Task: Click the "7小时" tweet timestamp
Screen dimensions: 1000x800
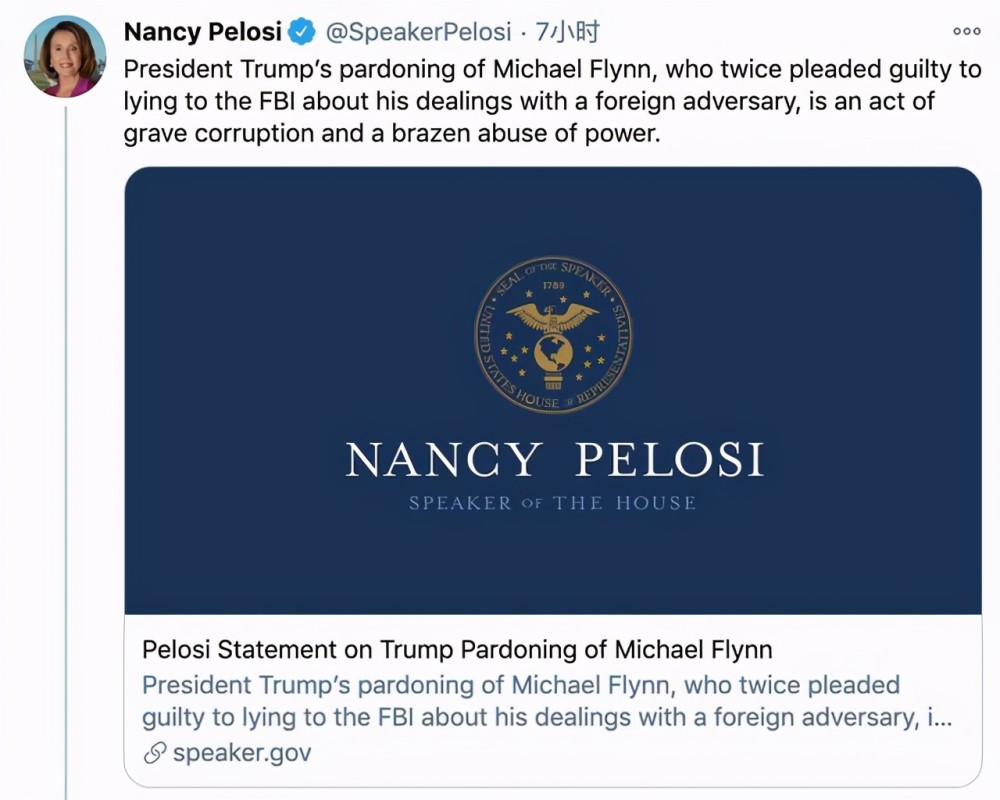Action: [567, 33]
